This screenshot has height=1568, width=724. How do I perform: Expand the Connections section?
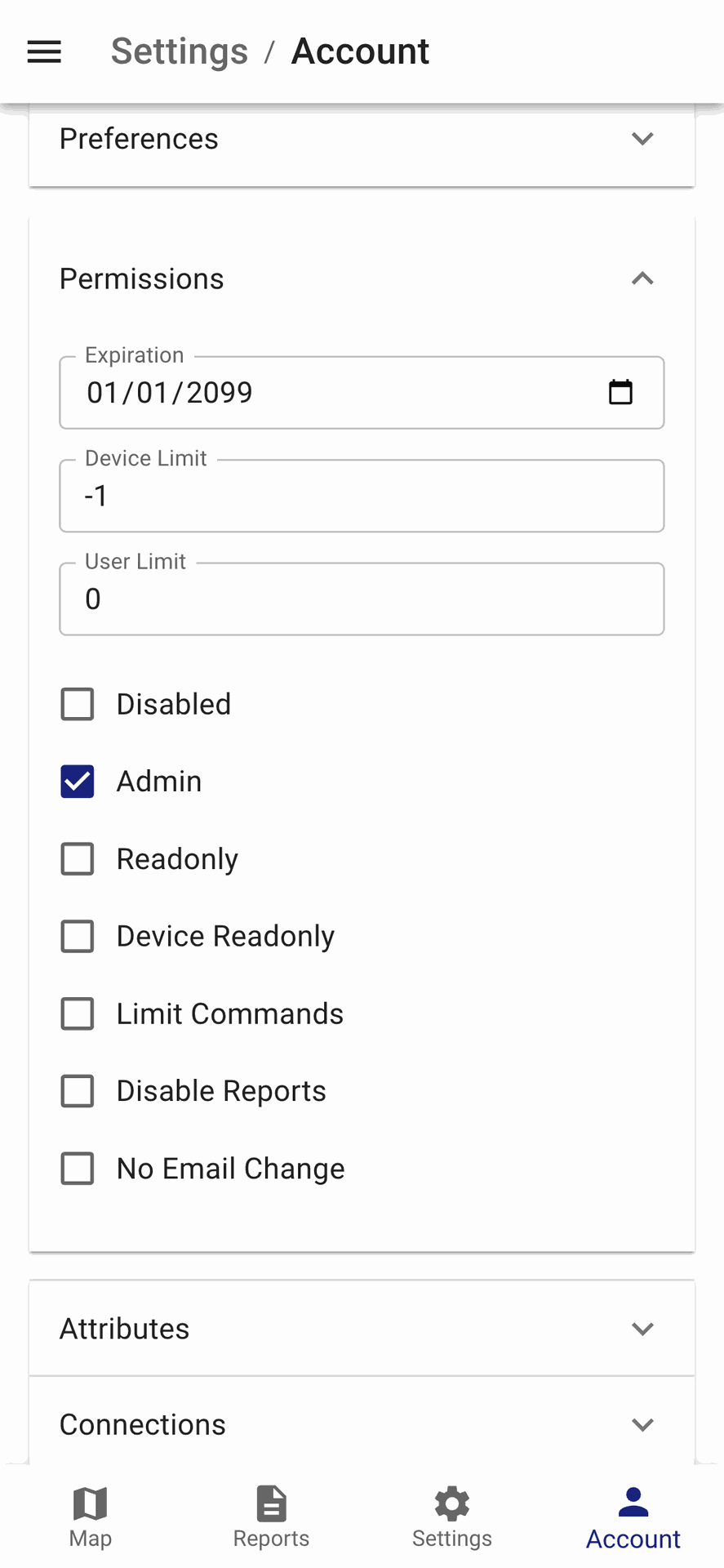pos(362,1424)
